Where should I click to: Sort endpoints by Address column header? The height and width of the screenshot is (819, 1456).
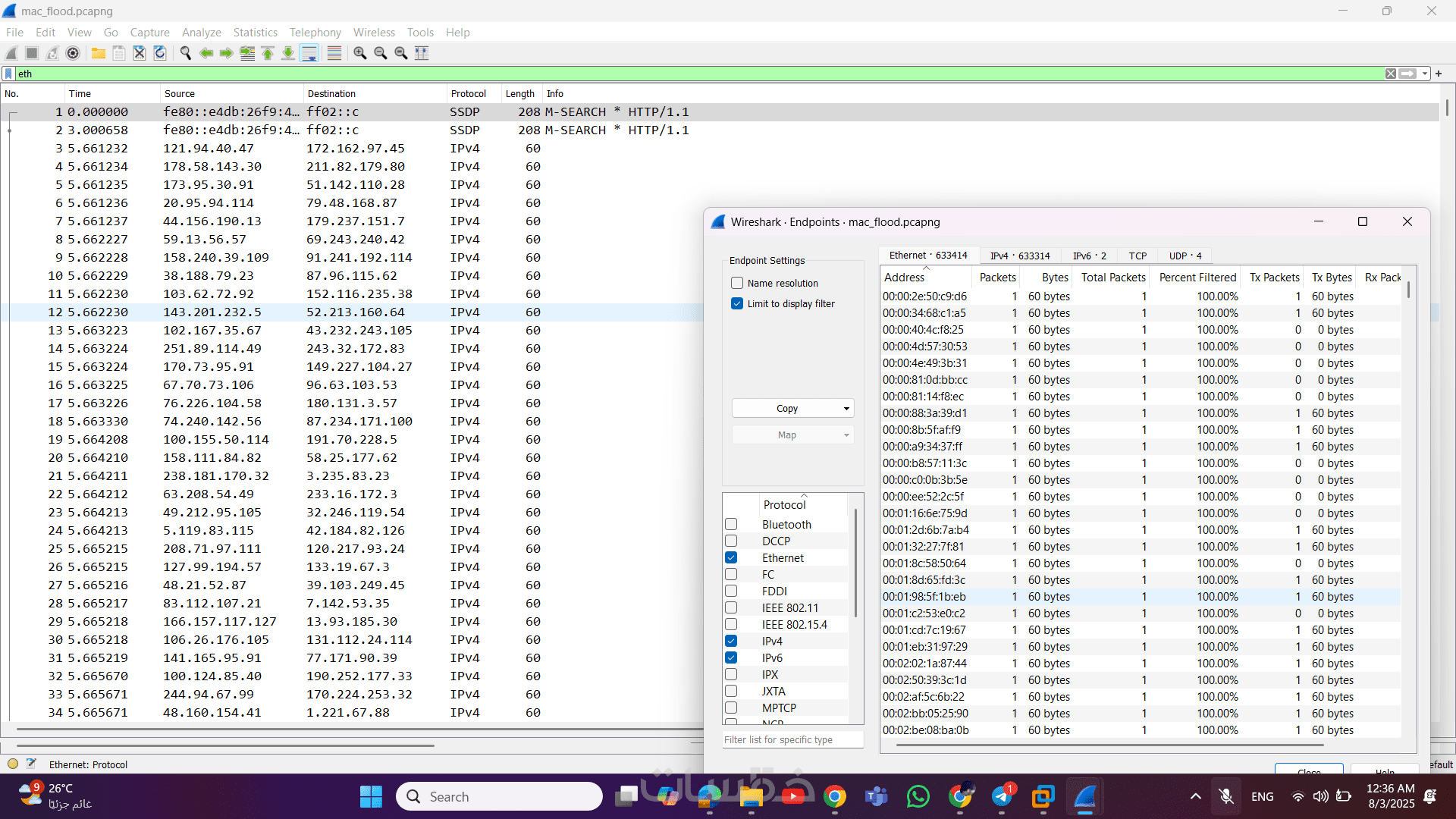(905, 278)
